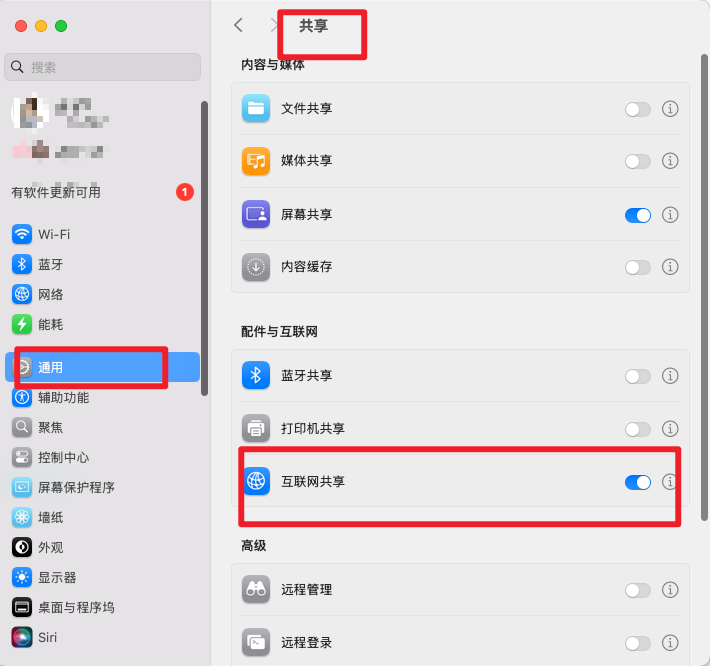
Task: Click the 媒体共享 music icon
Action: 256,161
